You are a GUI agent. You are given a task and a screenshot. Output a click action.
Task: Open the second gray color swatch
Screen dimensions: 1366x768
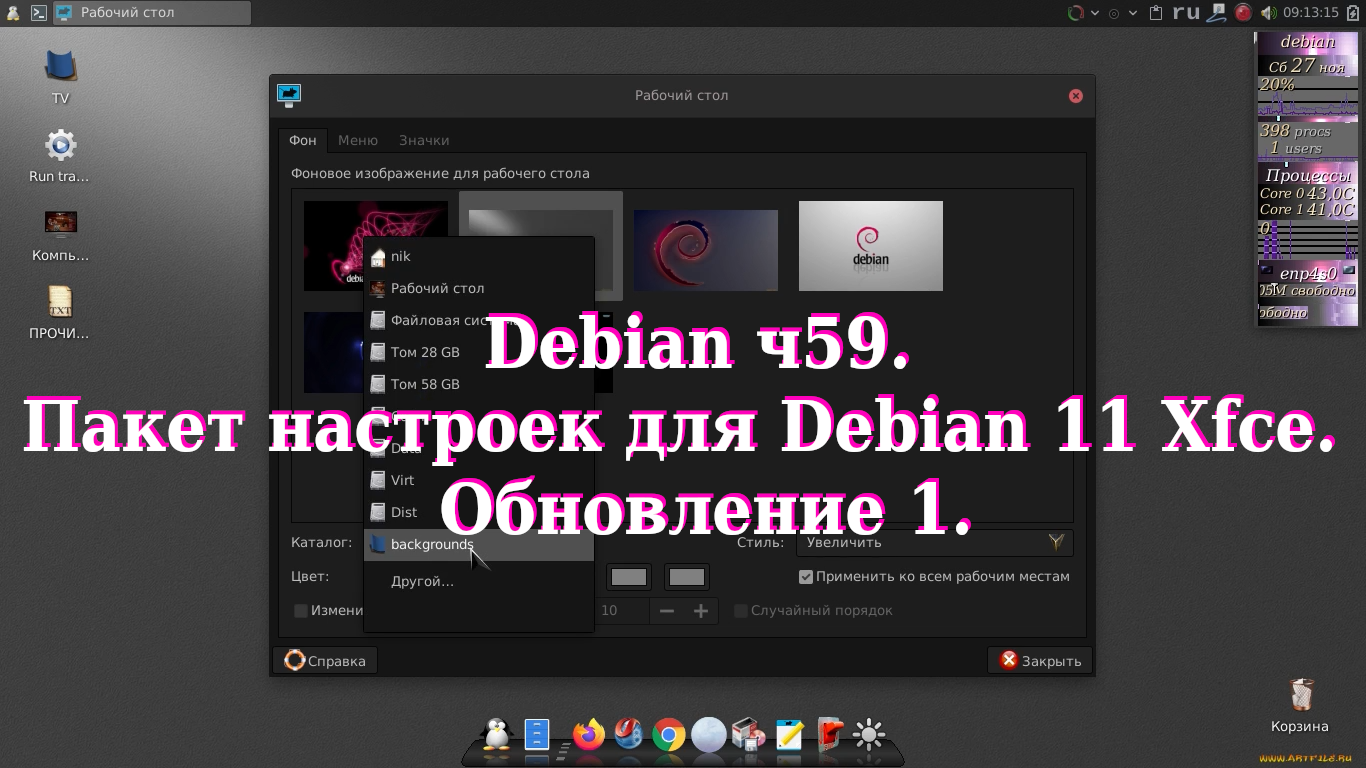tap(687, 577)
